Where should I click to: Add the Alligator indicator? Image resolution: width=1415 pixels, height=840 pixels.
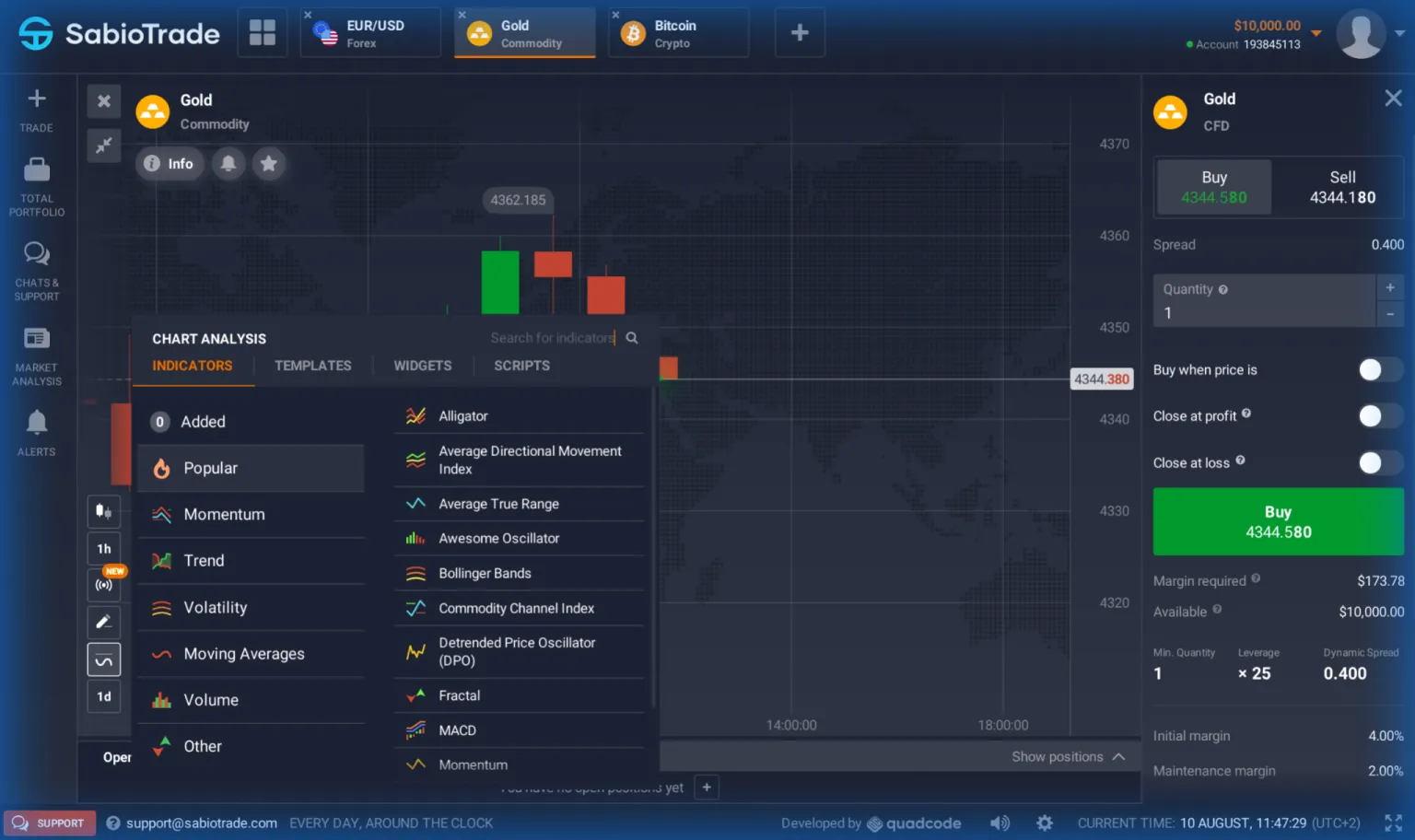520,416
